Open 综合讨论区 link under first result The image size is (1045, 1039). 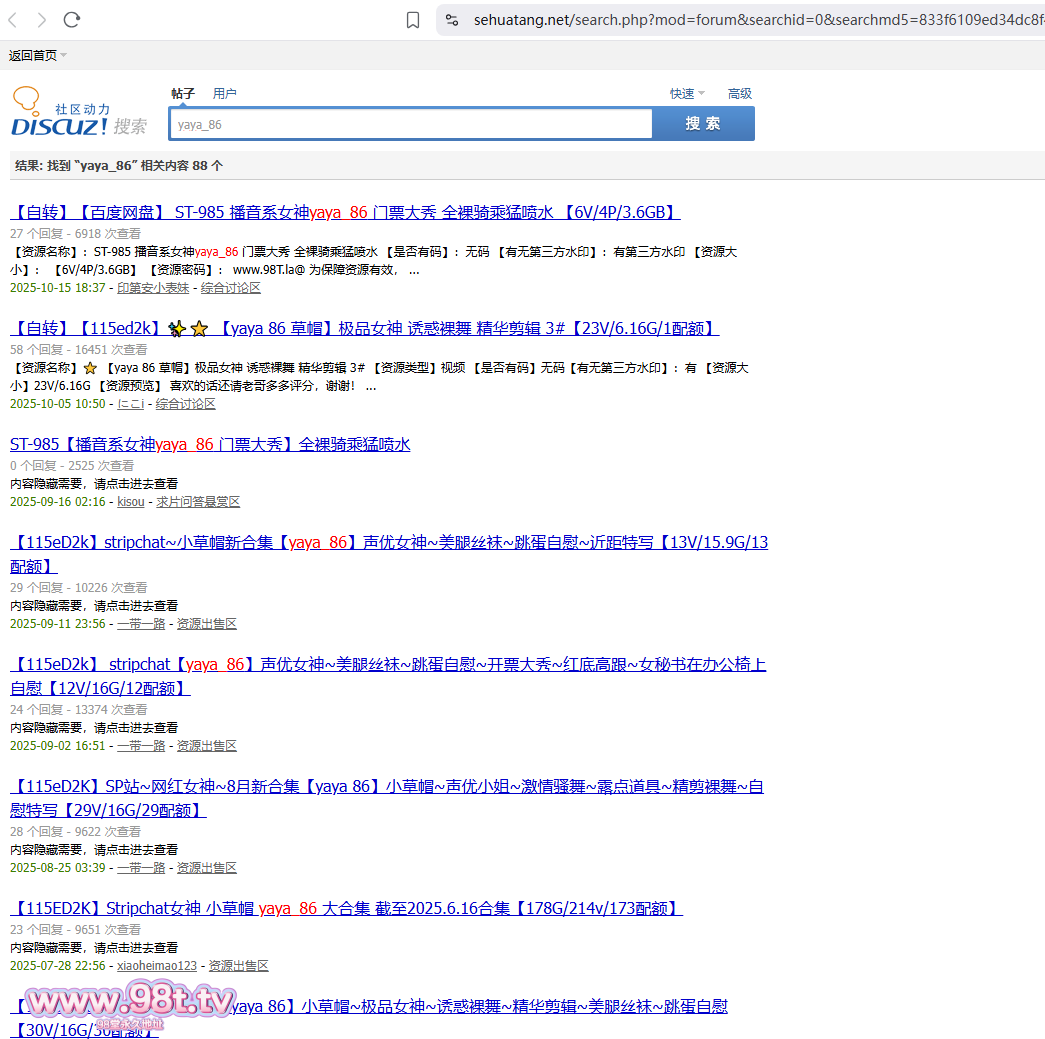(x=231, y=288)
